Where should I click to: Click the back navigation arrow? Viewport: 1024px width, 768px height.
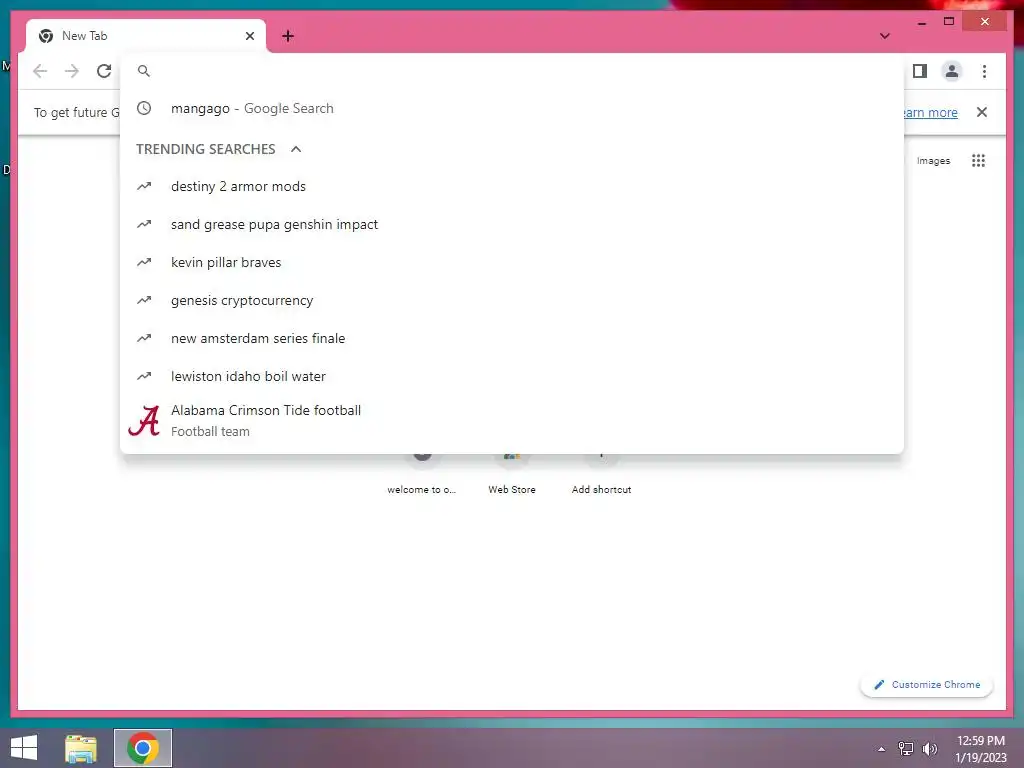tap(40, 71)
